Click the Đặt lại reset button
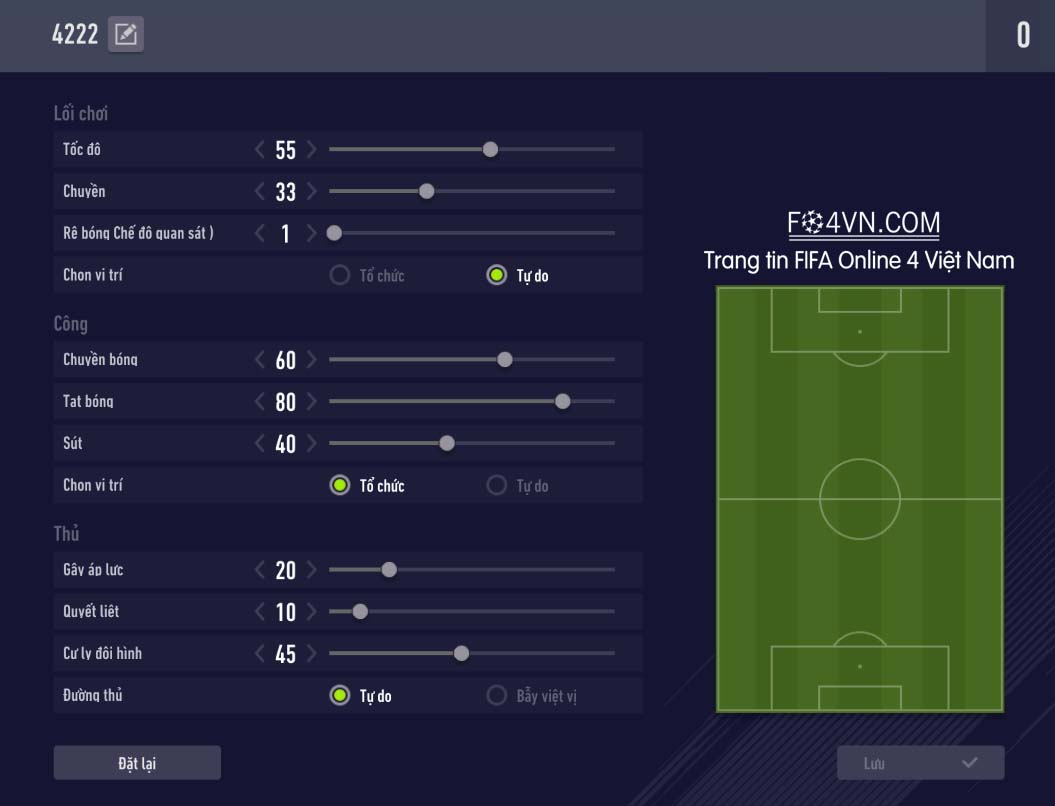This screenshot has height=806, width=1055. [x=137, y=763]
